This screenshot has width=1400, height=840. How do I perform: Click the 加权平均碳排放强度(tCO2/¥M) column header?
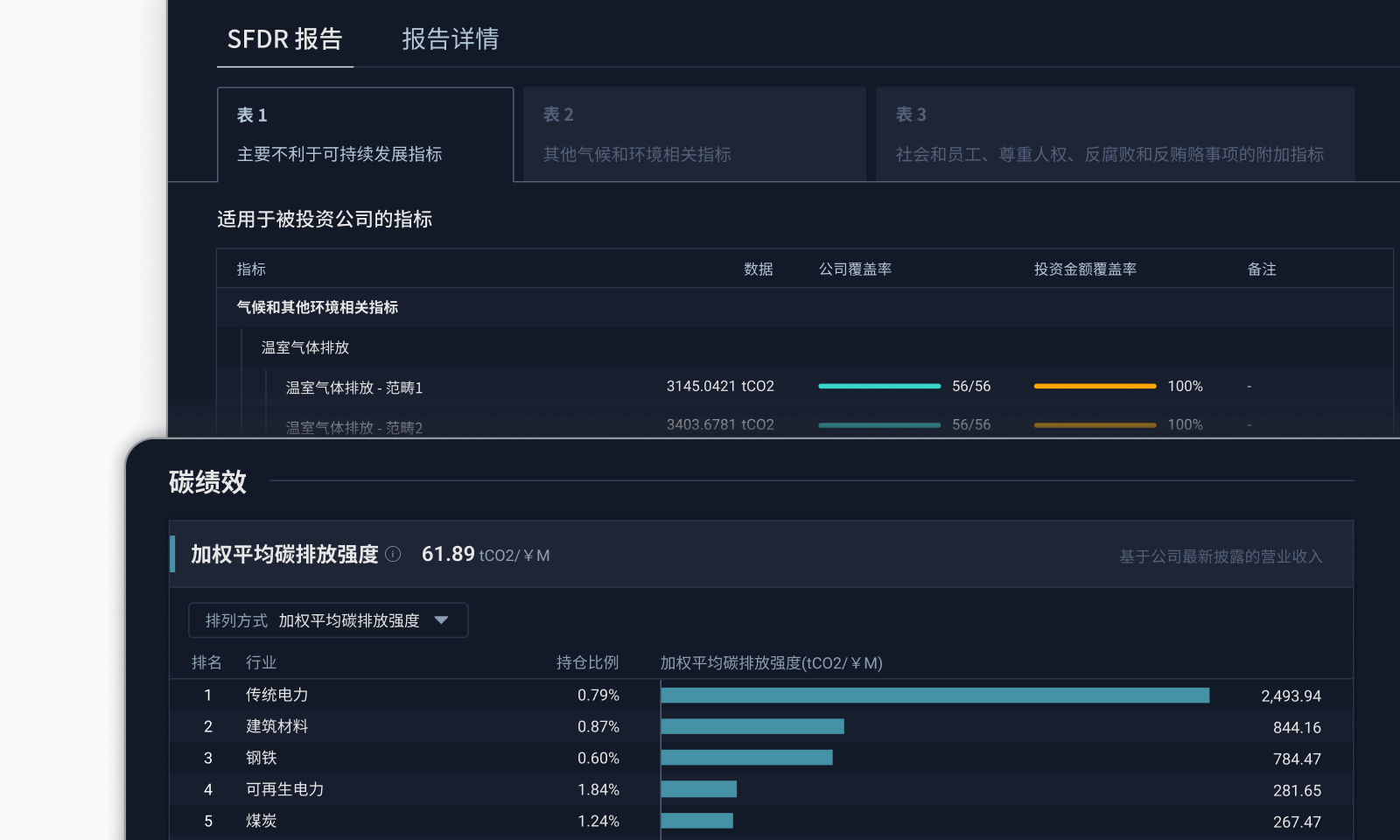(x=771, y=663)
